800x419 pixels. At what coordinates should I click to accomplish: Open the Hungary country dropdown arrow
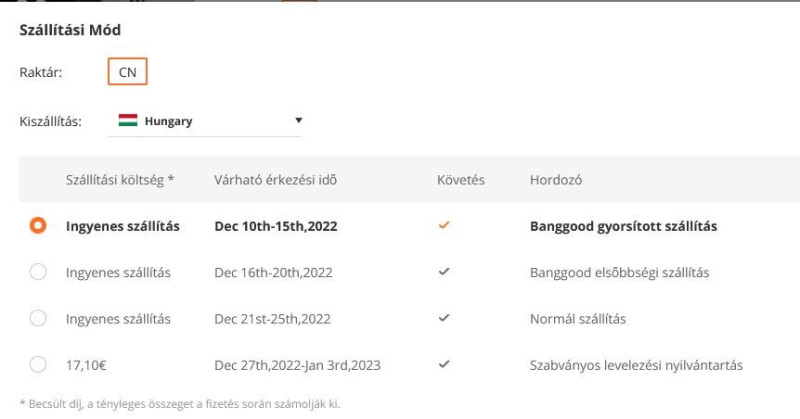coord(298,120)
